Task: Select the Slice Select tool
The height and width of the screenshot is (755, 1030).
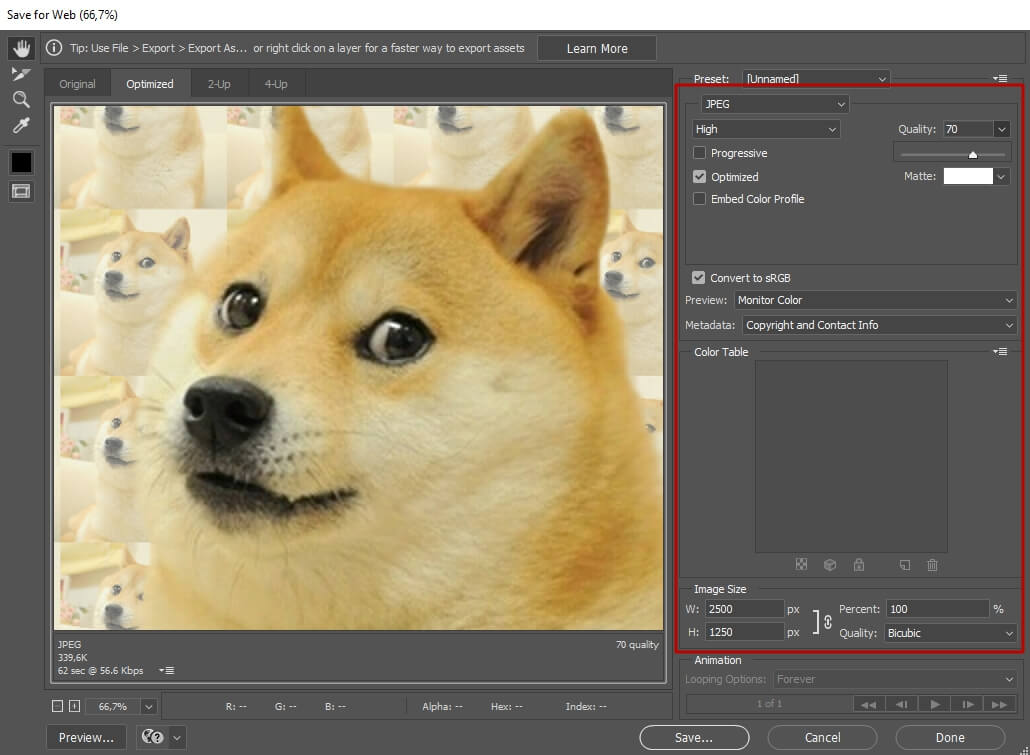Action: tap(21, 74)
